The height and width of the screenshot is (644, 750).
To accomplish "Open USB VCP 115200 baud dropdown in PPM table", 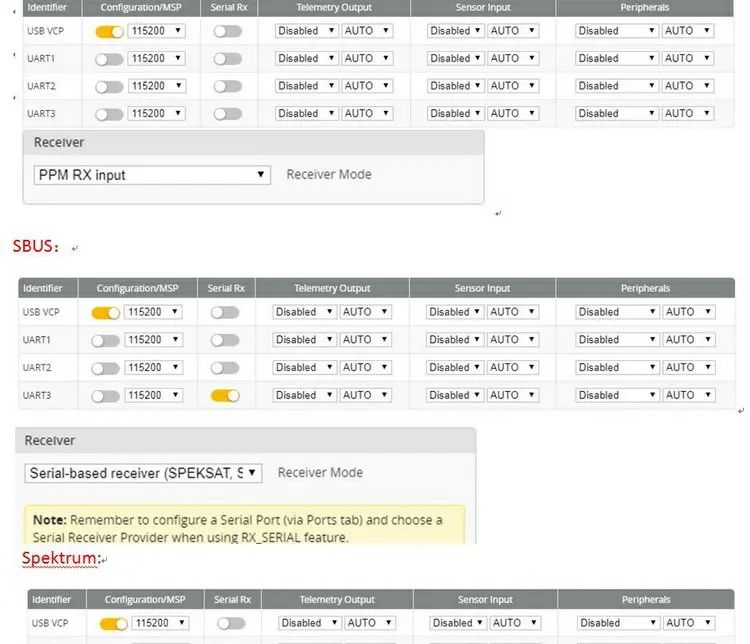I will coord(156,31).
